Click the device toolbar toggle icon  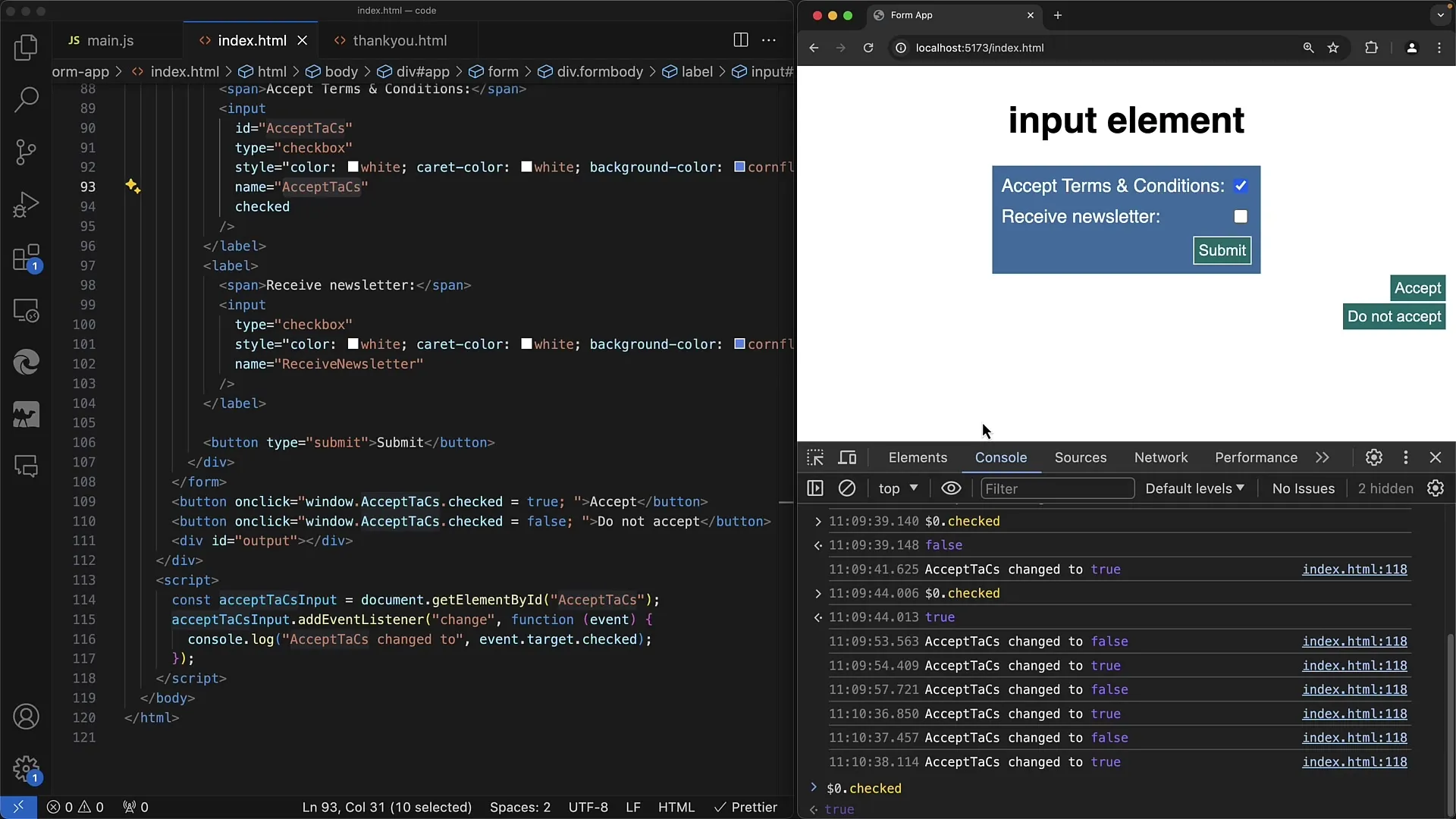tap(847, 457)
